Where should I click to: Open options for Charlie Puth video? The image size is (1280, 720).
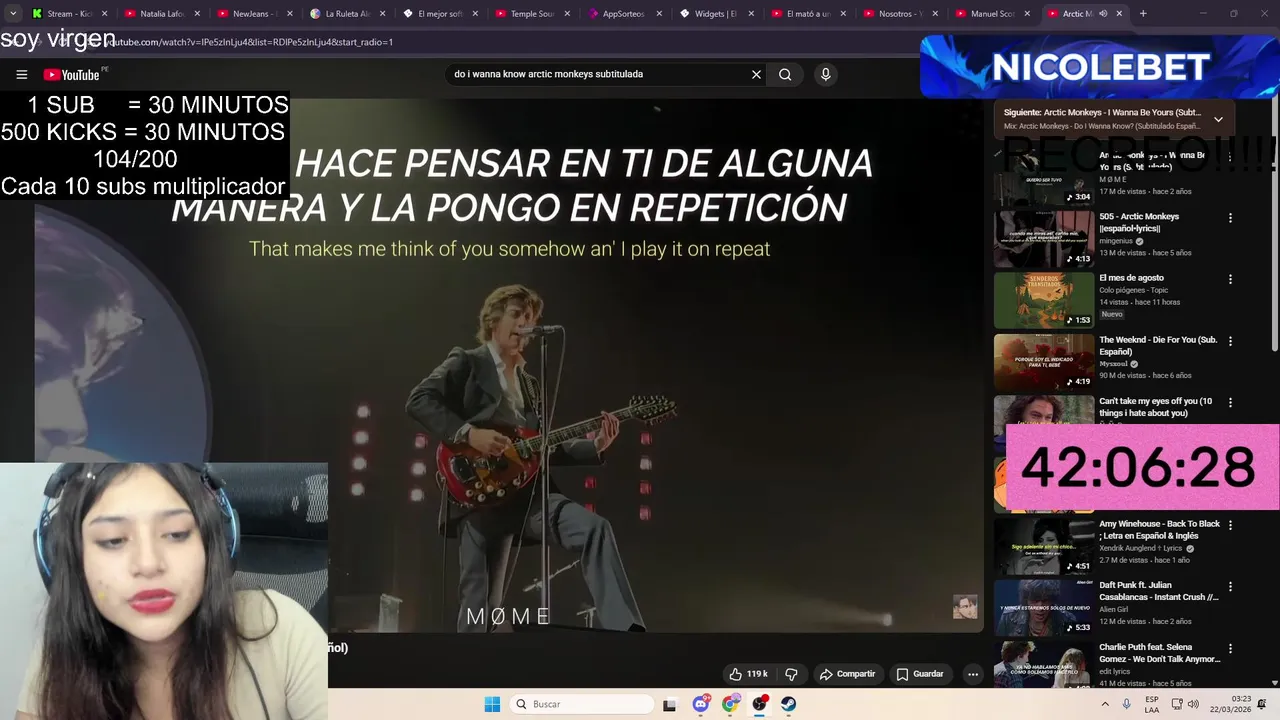(1230, 648)
